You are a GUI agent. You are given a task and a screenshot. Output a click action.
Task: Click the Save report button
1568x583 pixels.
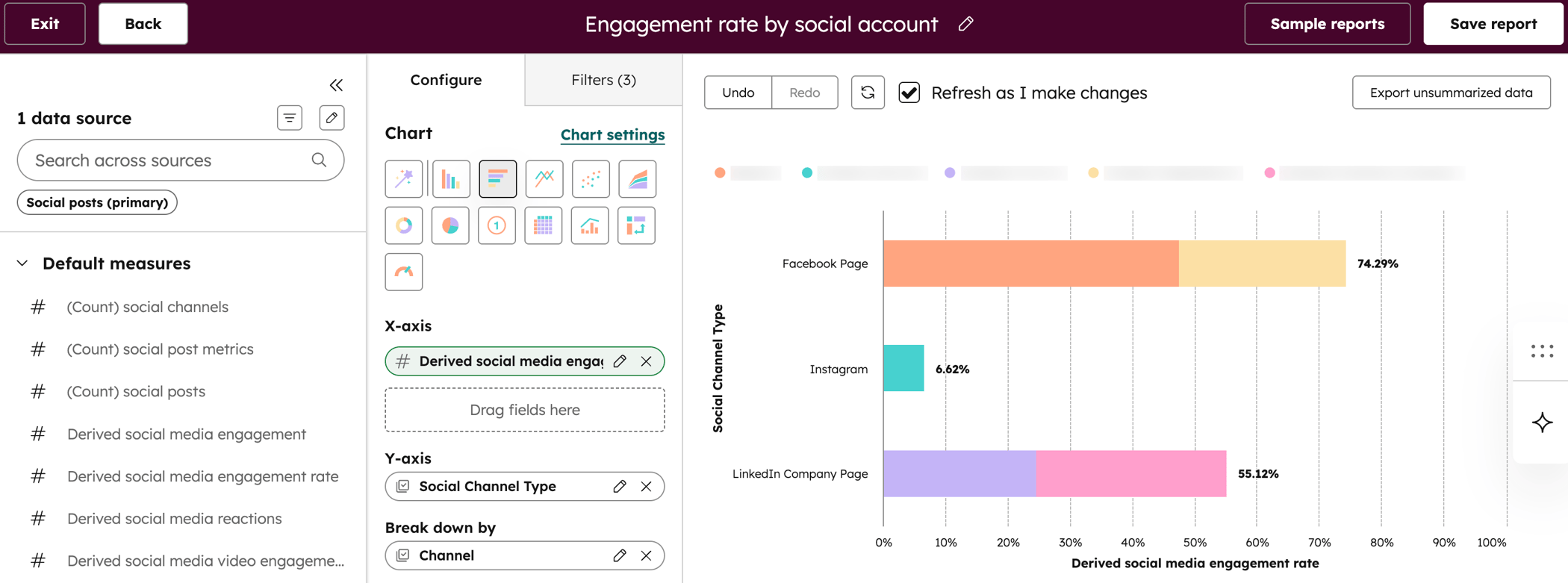tap(1493, 24)
